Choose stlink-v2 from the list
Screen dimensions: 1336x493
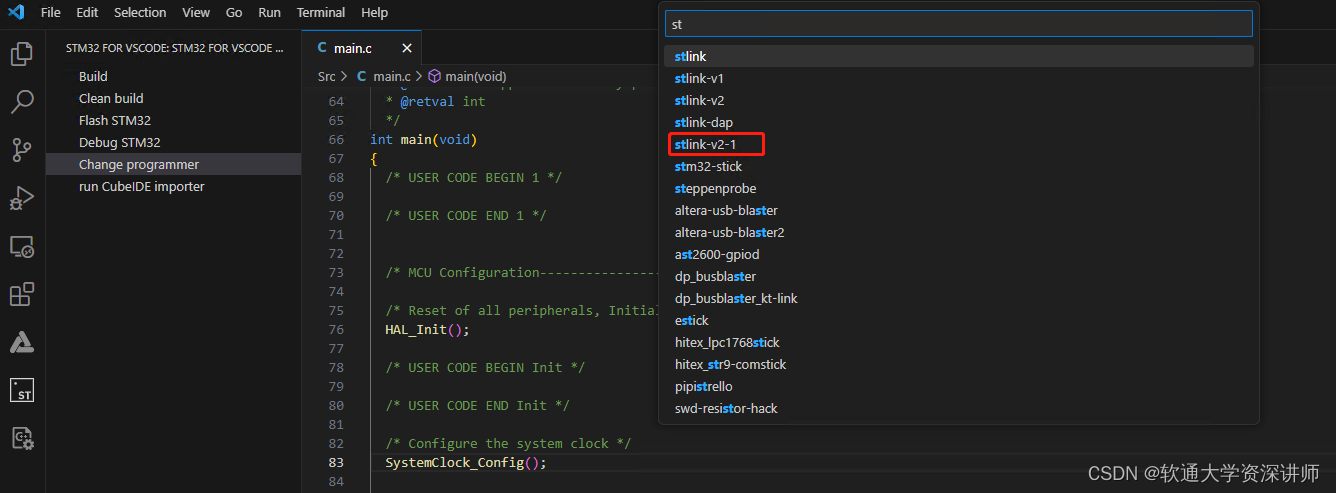[959, 100]
